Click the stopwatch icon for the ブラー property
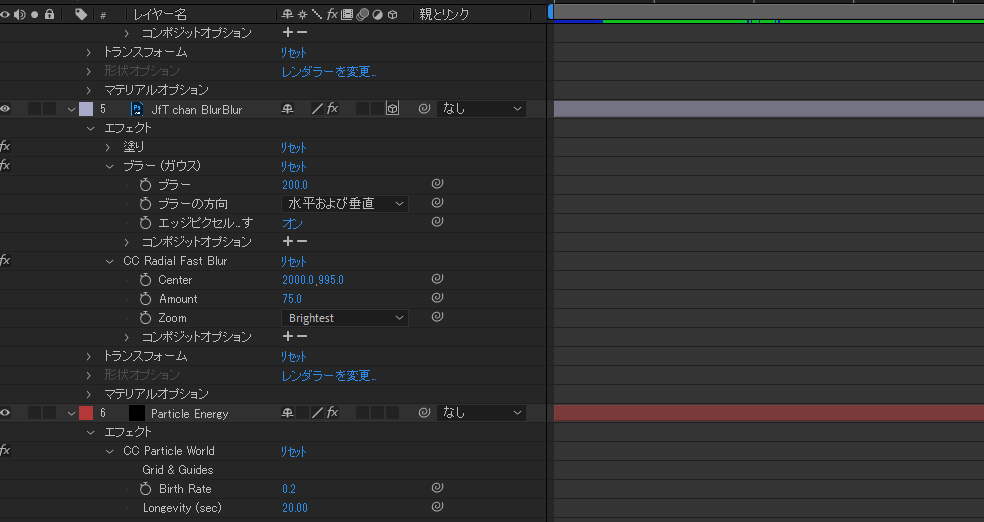 [x=145, y=185]
